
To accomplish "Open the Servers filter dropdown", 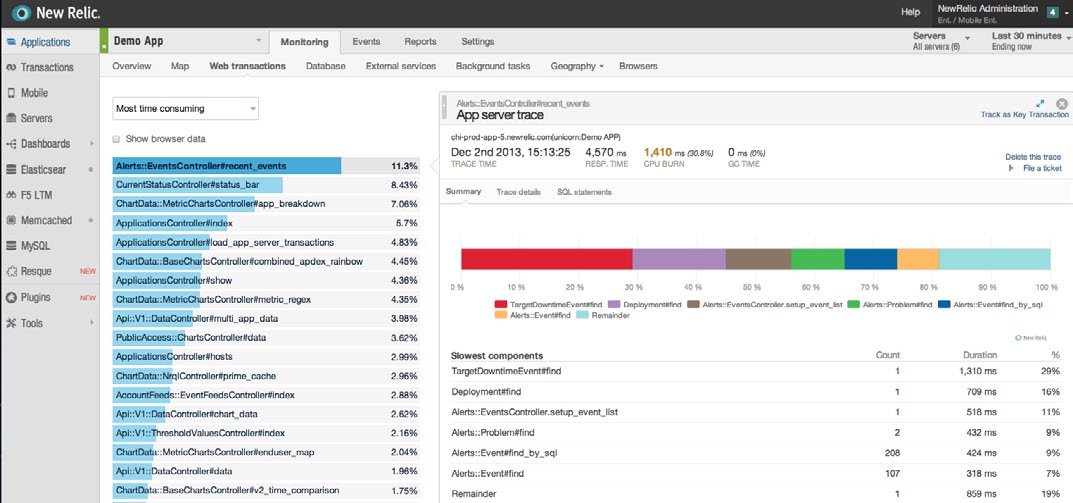I will click(x=942, y=41).
